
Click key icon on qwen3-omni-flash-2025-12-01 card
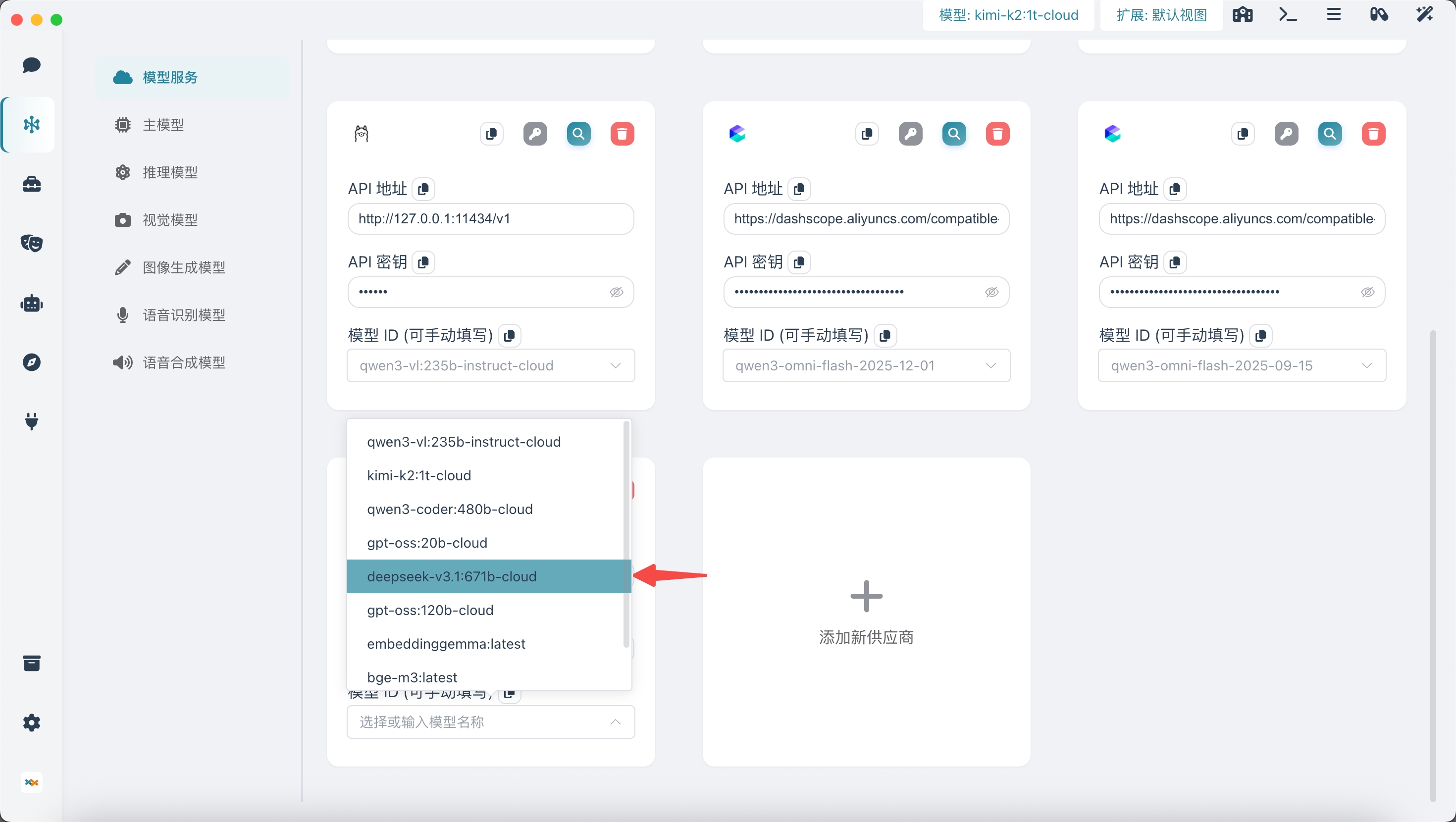[911, 134]
